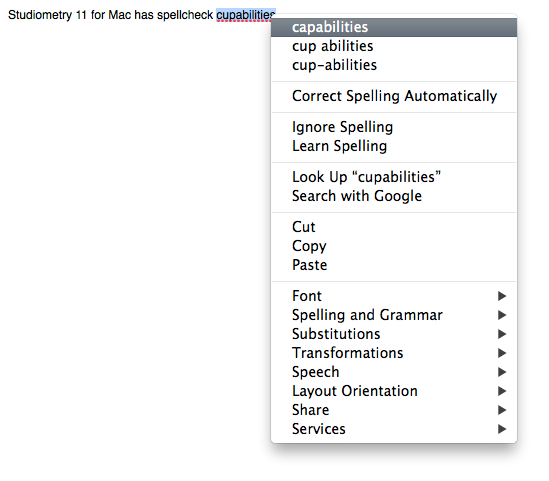The width and height of the screenshot is (549, 481).
Task: Pick the "cup-abilities" suggestion
Action: [x=394, y=65]
